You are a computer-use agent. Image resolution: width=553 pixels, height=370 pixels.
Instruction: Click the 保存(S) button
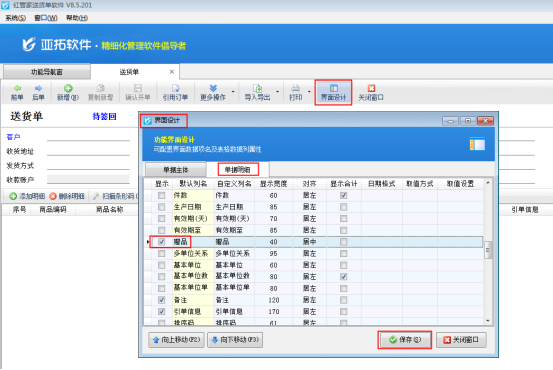(405, 340)
